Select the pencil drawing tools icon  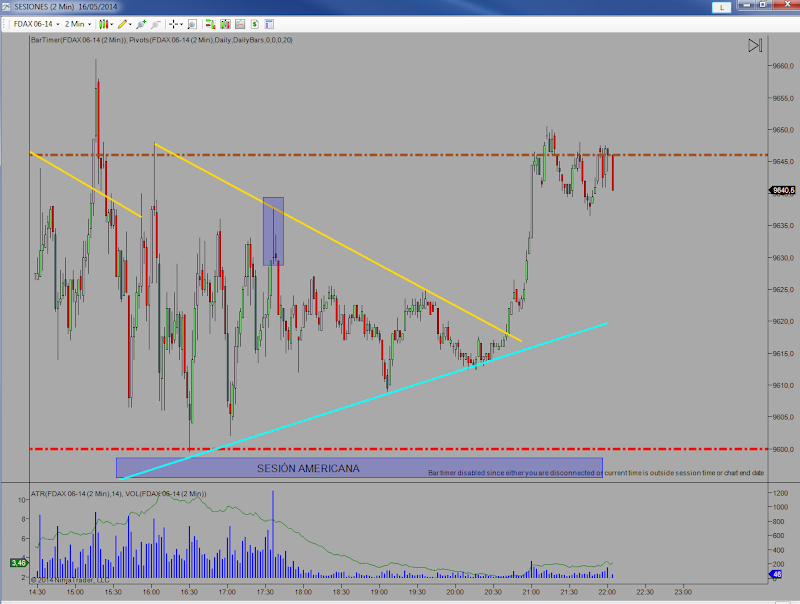(122, 24)
